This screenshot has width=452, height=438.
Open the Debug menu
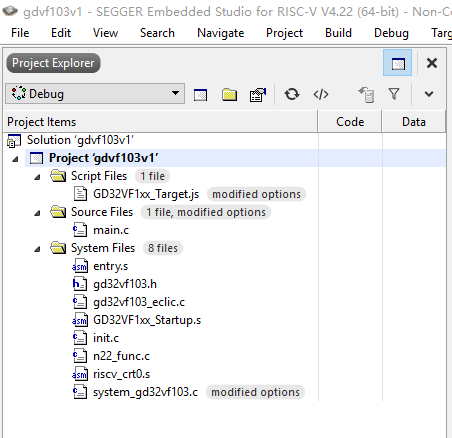point(391,33)
